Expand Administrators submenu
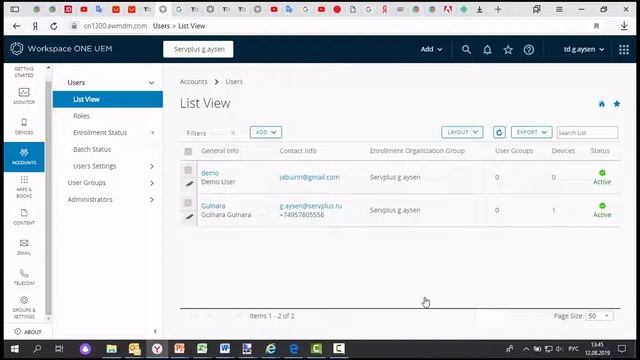This screenshot has height=360, width=640. (x=152, y=200)
